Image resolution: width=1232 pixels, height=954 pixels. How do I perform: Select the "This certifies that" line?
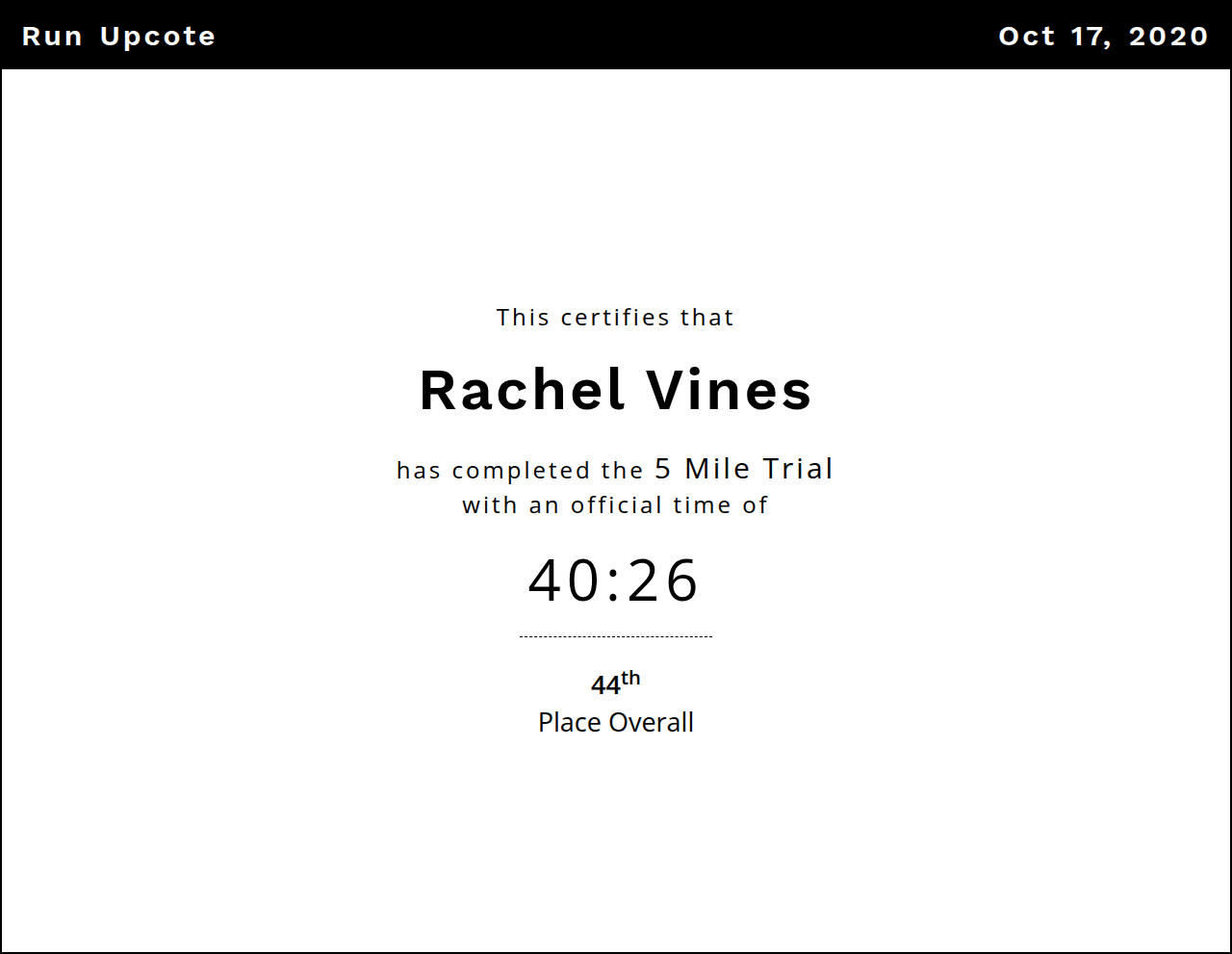tap(615, 318)
